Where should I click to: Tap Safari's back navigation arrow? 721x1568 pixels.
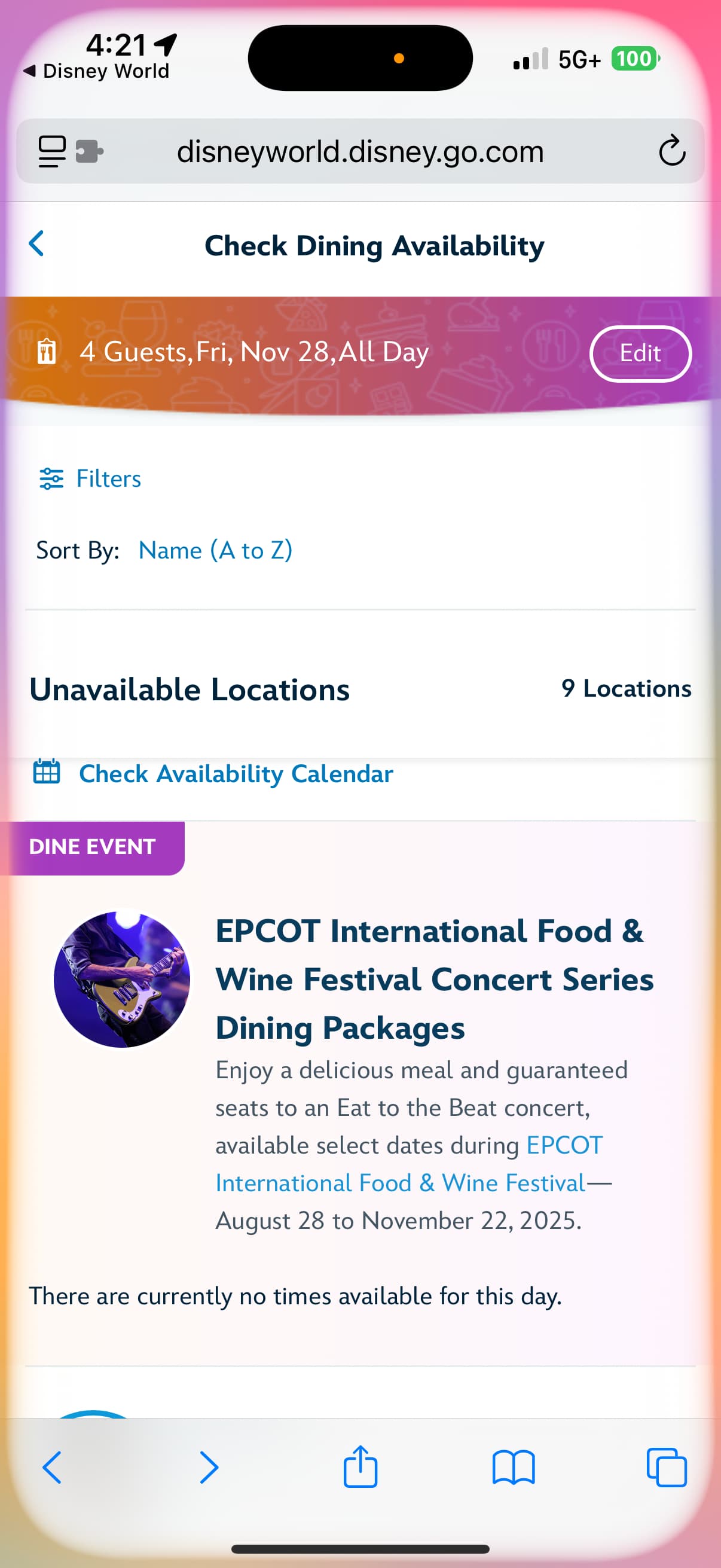tap(53, 1467)
